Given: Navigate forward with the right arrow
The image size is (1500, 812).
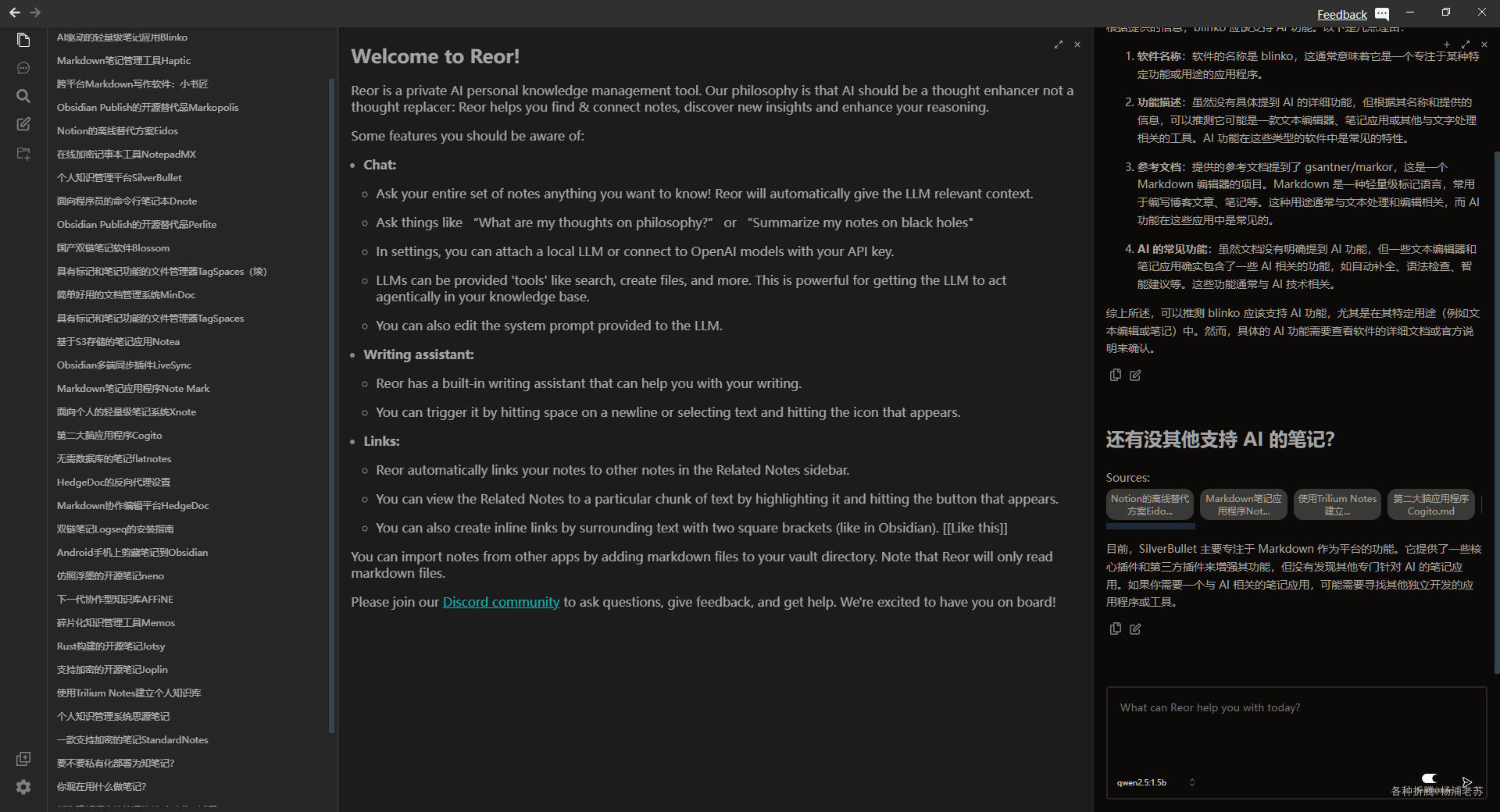Looking at the screenshot, I should (35, 12).
